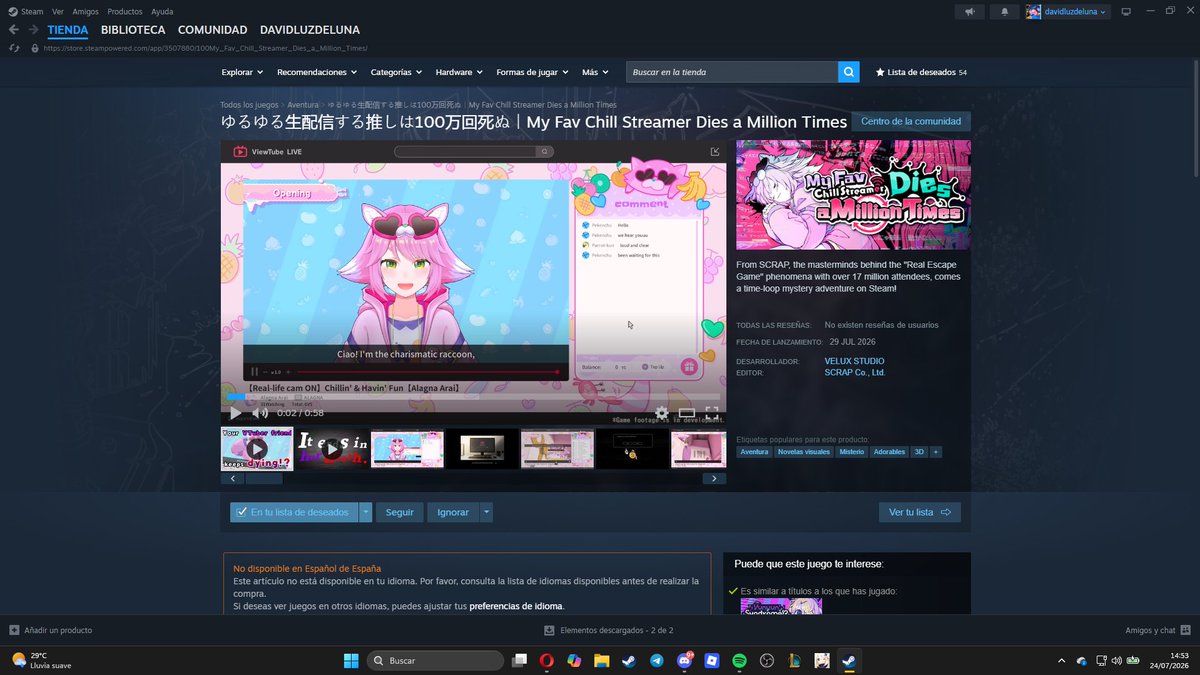Mute the trailer volume

[260, 412]
